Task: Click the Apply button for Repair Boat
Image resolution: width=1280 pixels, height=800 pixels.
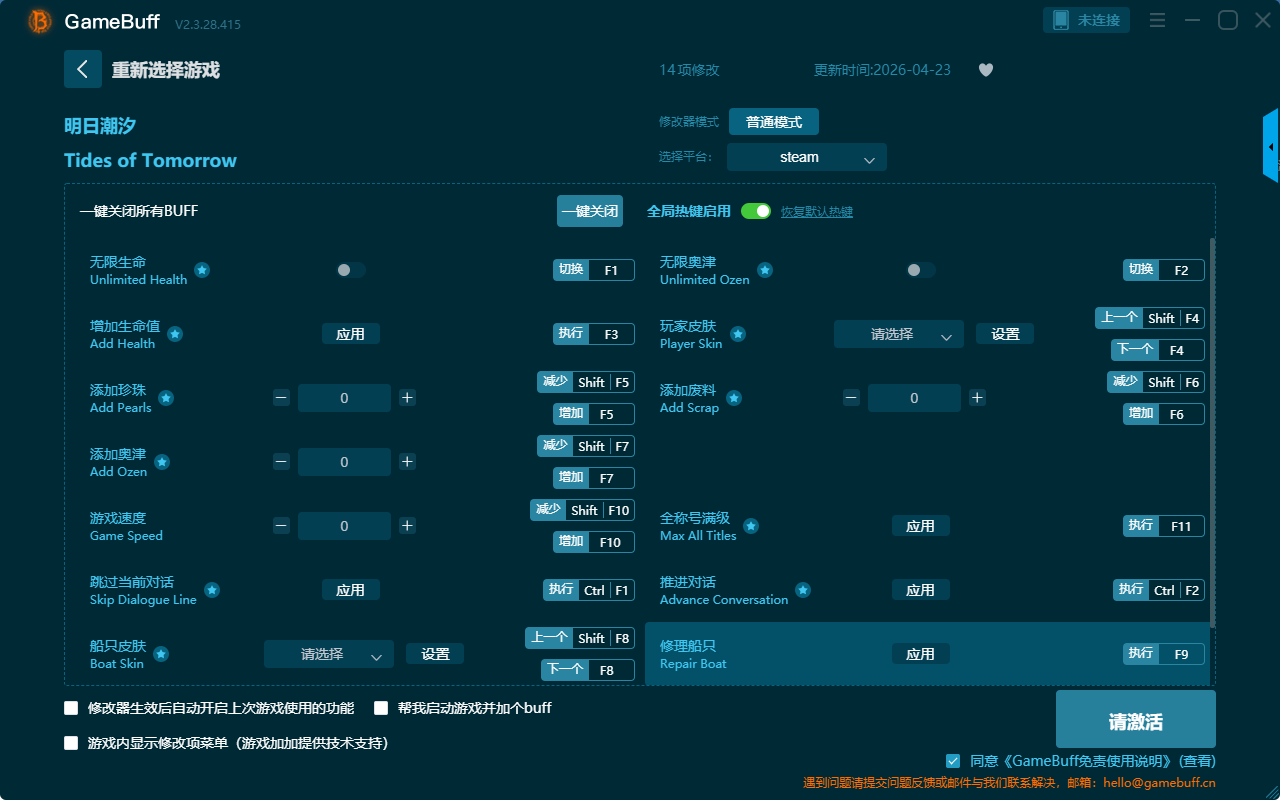Action: [921, 654]
